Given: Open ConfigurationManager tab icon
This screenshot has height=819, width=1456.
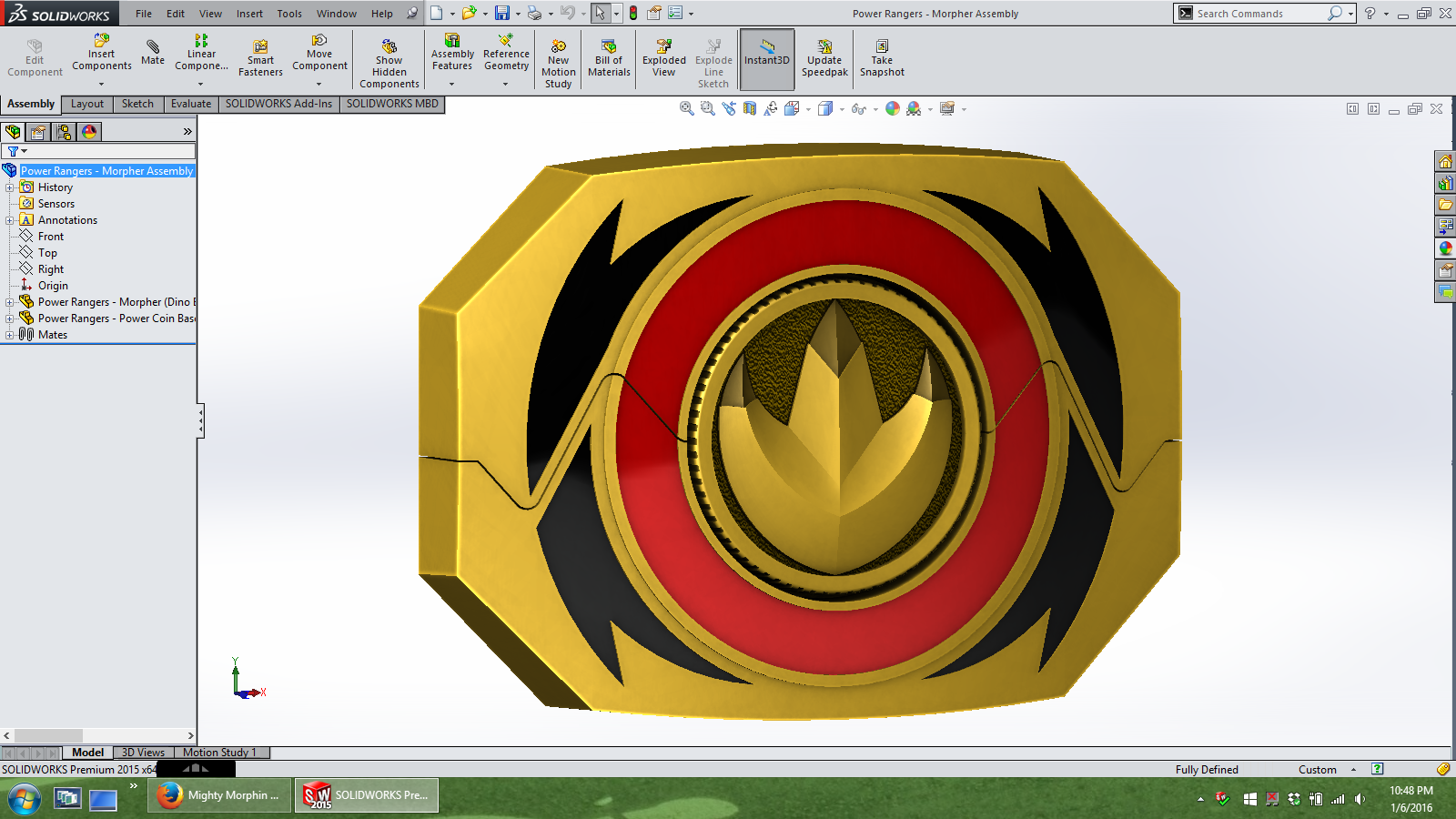Looking at the screenshot, I should click(64, 132).
